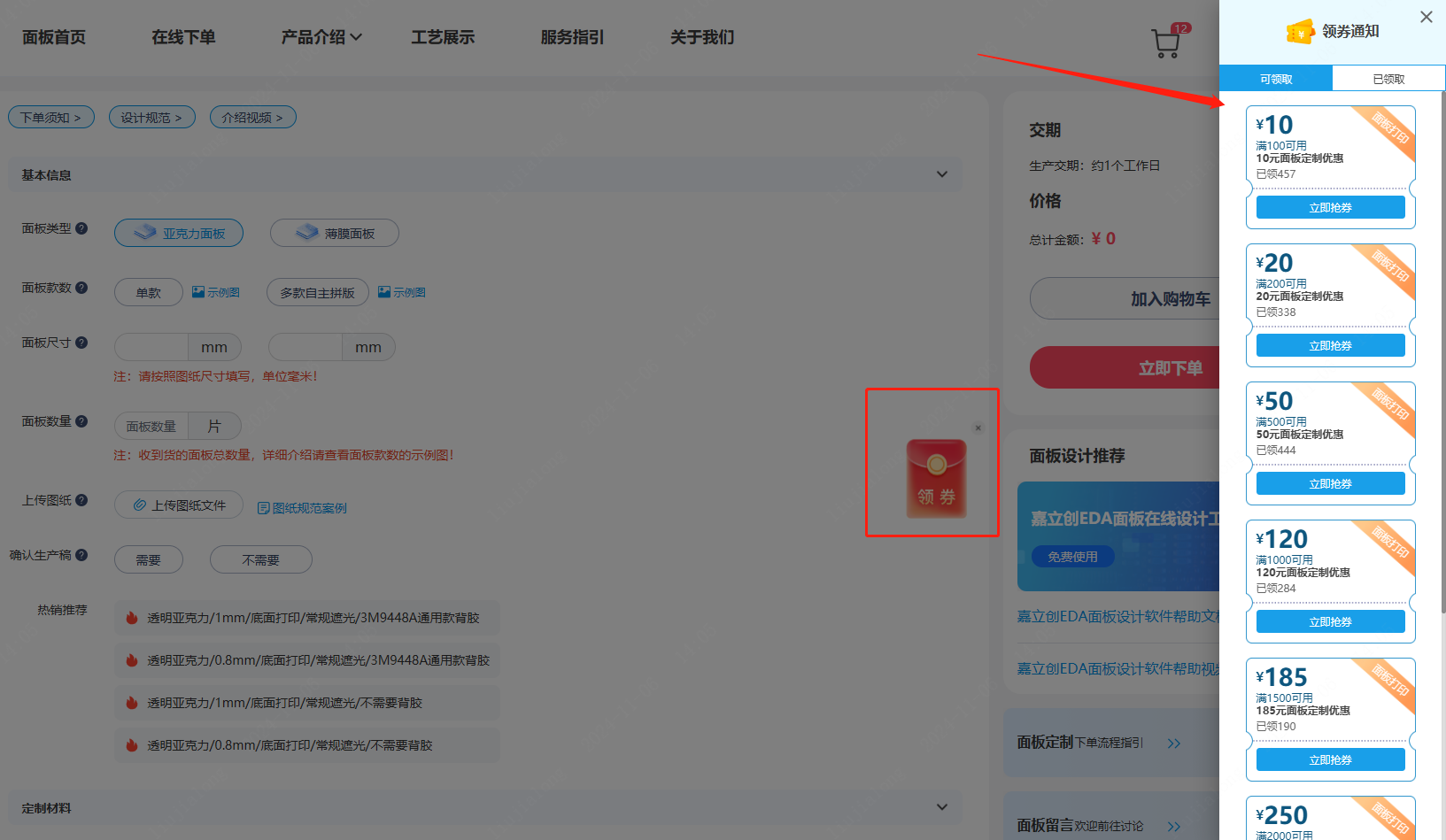Image resolution: width=1446 pixels, height=840 pixels.
Task: Go to 面板首页
Action: click(54, 37)
